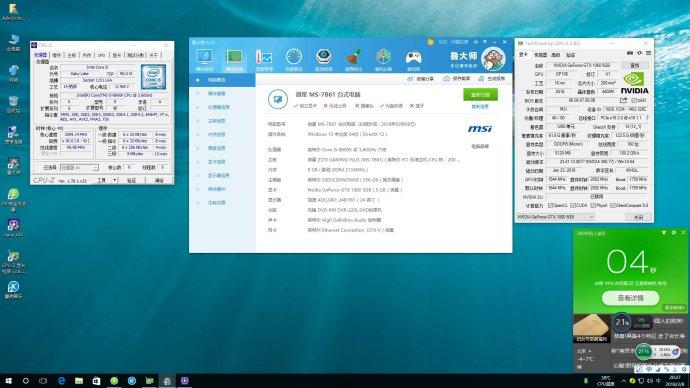The width and height of the screenshot is (690, 388).
Task: Open GPU selection dropdown in GPU-Z
Action: 555,217
